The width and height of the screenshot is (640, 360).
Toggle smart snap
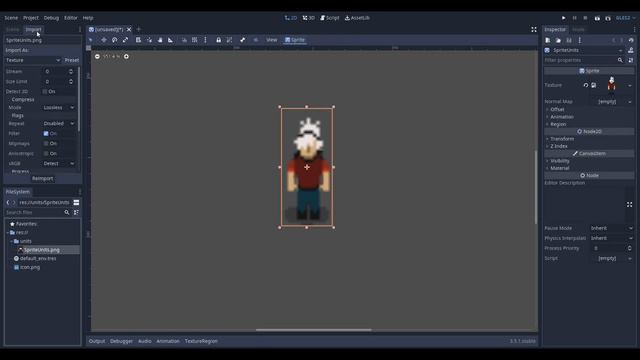tap(184, 40)
